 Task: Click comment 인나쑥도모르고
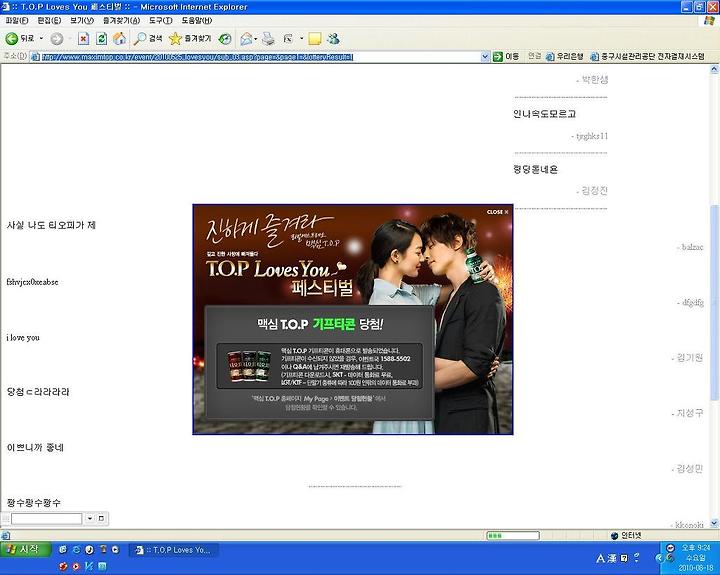(x=544, y=114)
